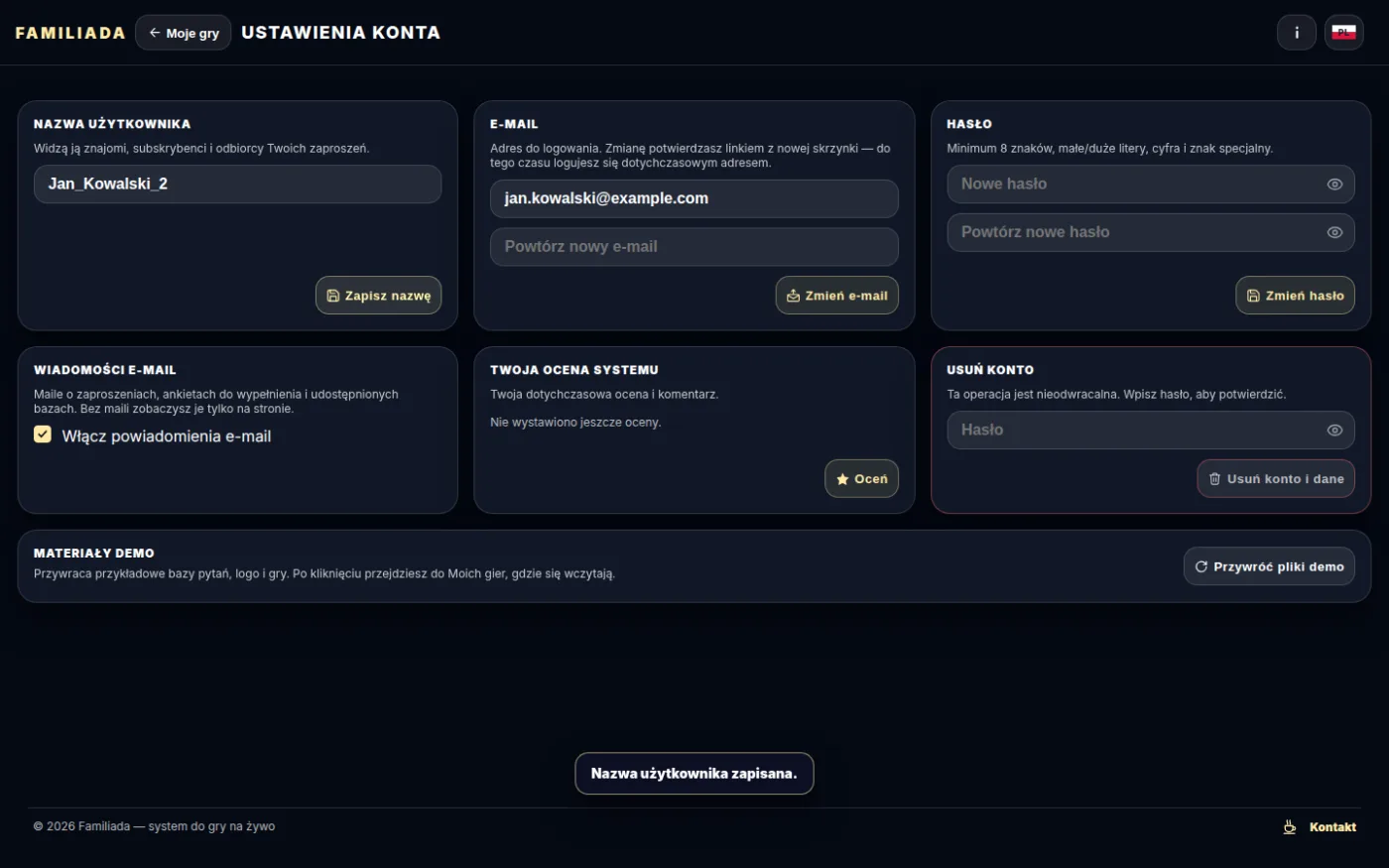Open the 'Kontakt' footer link
The height and width of the screenshot is (868, 1389).
[1332, 827]
